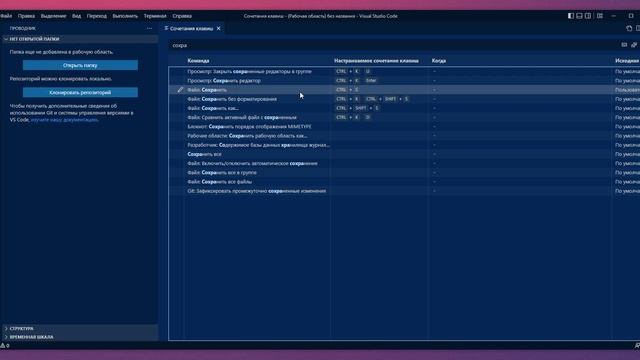Toggle bottom panel layout icon in title bar
The height and width of the screenshot is (360, 640).
click(579, 16)
